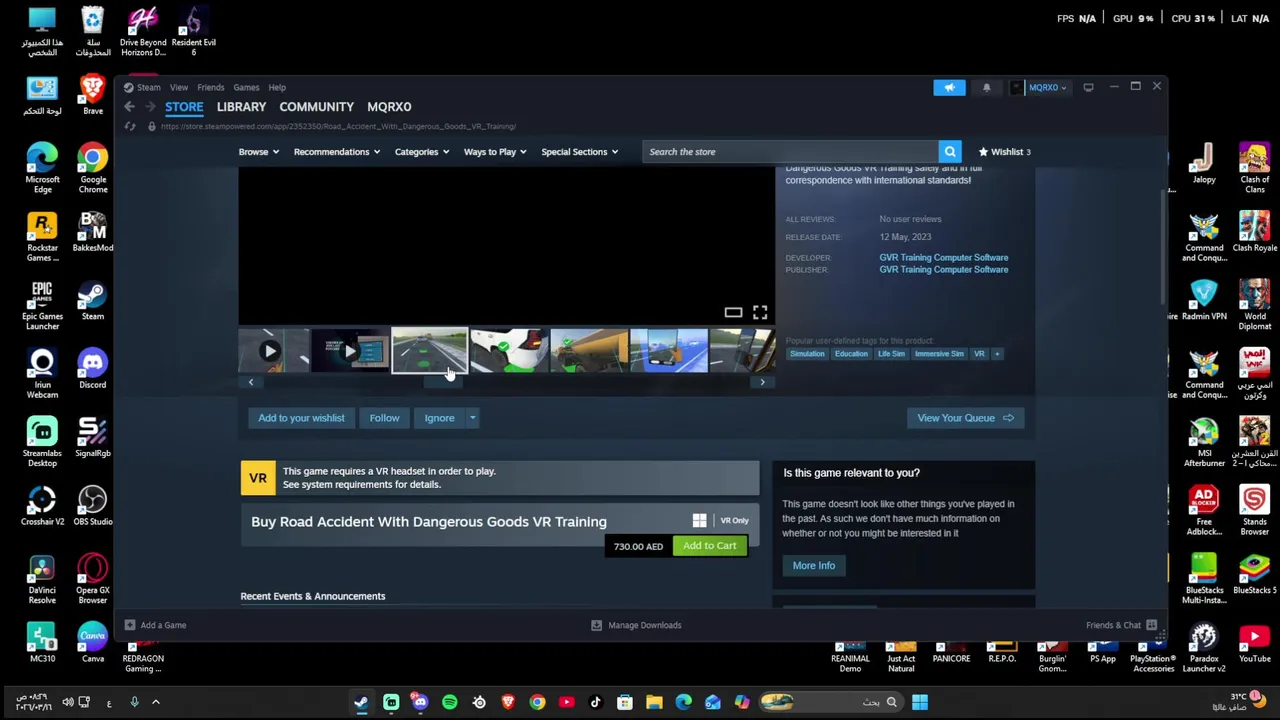Click the Ignore button
Viewport: 1280px width, 720px height.
click(x=439, y=418)
